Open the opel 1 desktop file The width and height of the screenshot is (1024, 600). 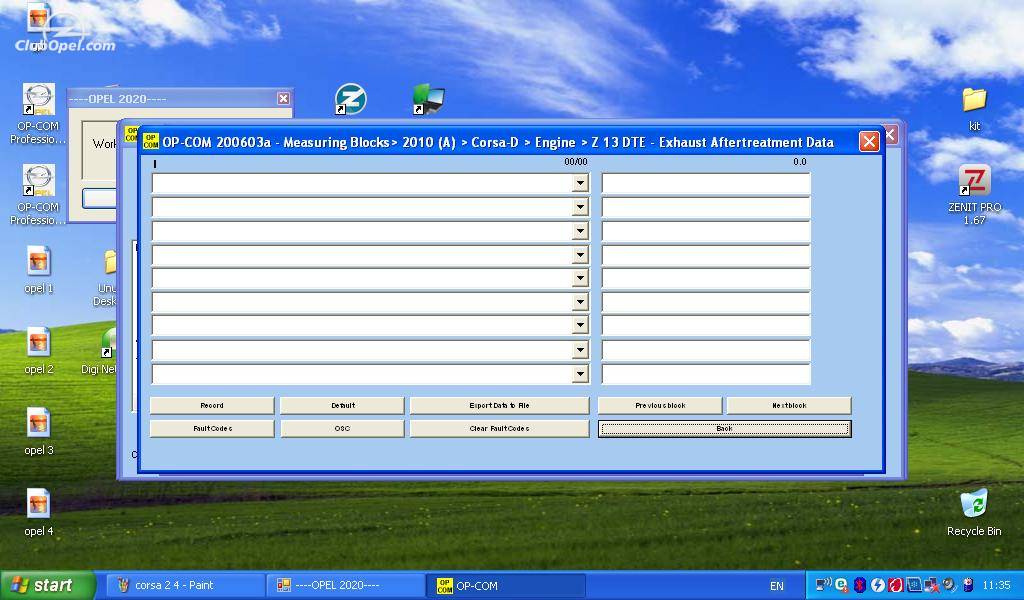[x=39, y=268]
